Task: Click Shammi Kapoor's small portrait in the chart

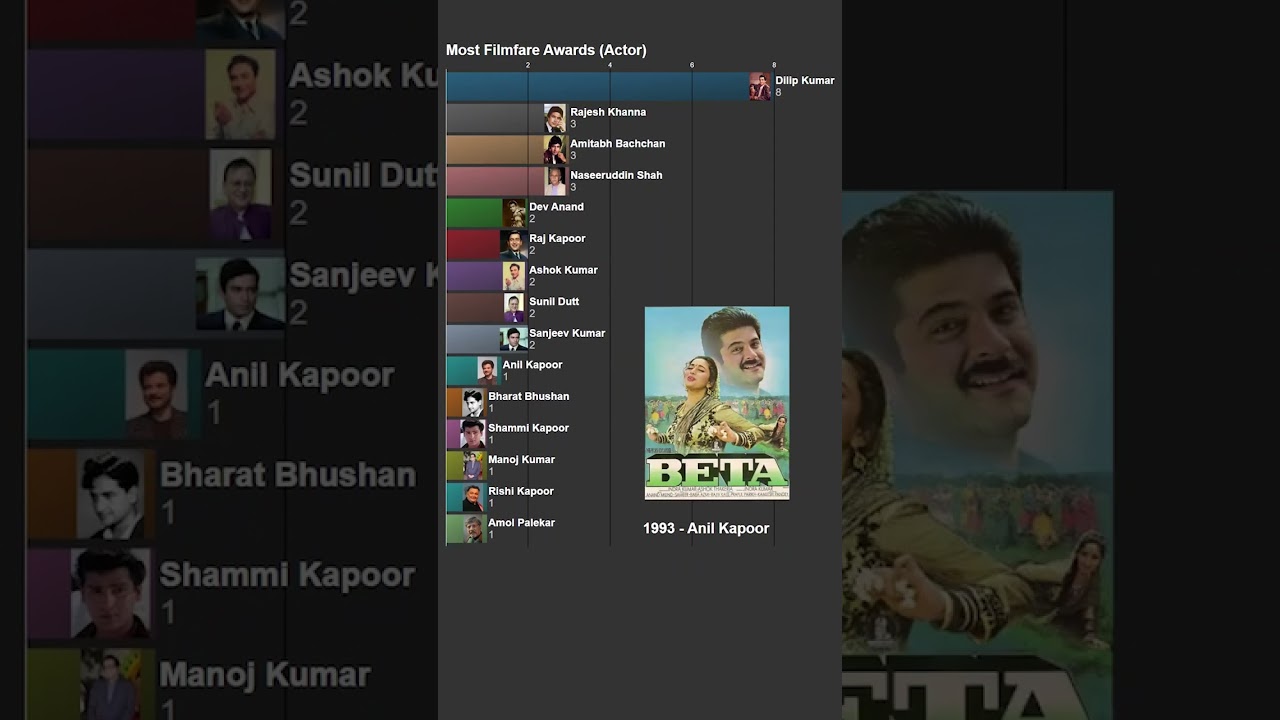Action: click(x=473, y=434)
